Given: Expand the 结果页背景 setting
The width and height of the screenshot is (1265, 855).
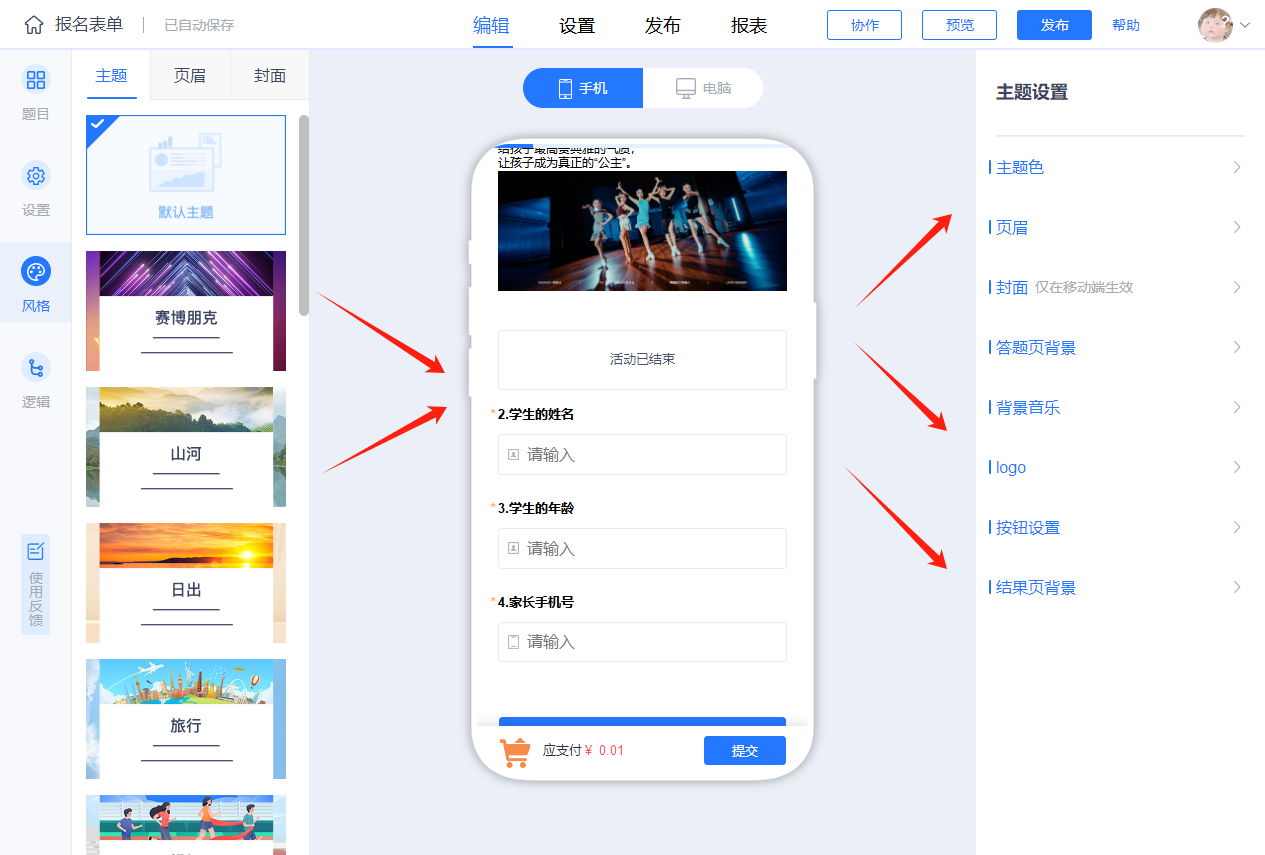Looking at the screenshot, I should (1118, 587).
